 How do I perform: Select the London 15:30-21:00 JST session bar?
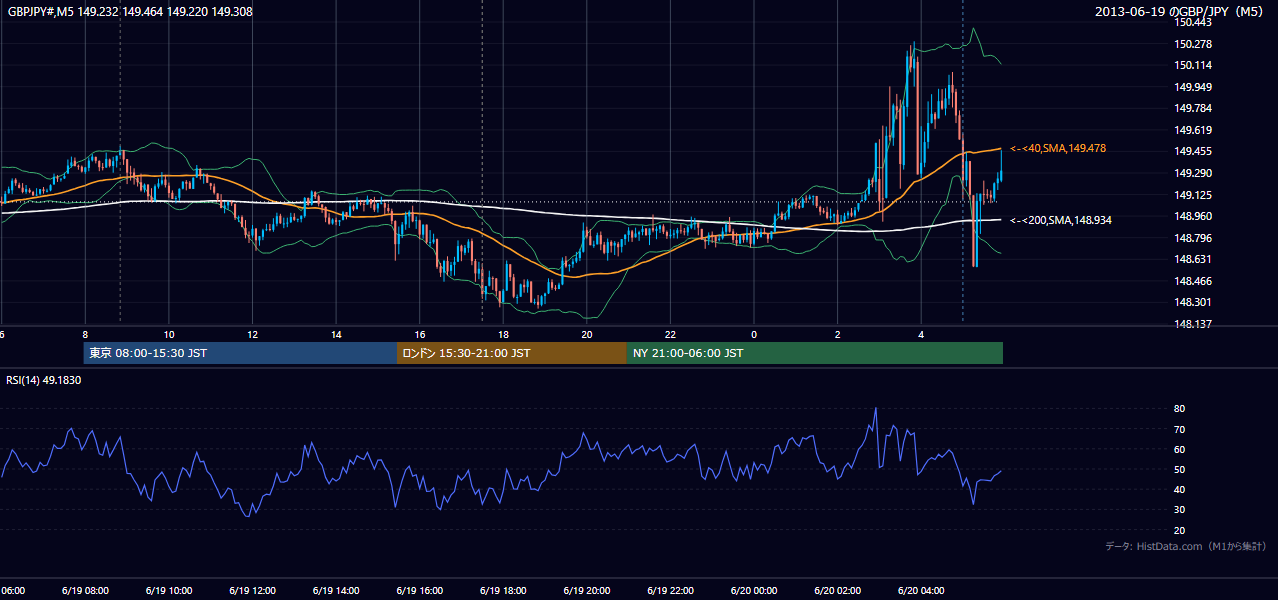click(512, 353)
